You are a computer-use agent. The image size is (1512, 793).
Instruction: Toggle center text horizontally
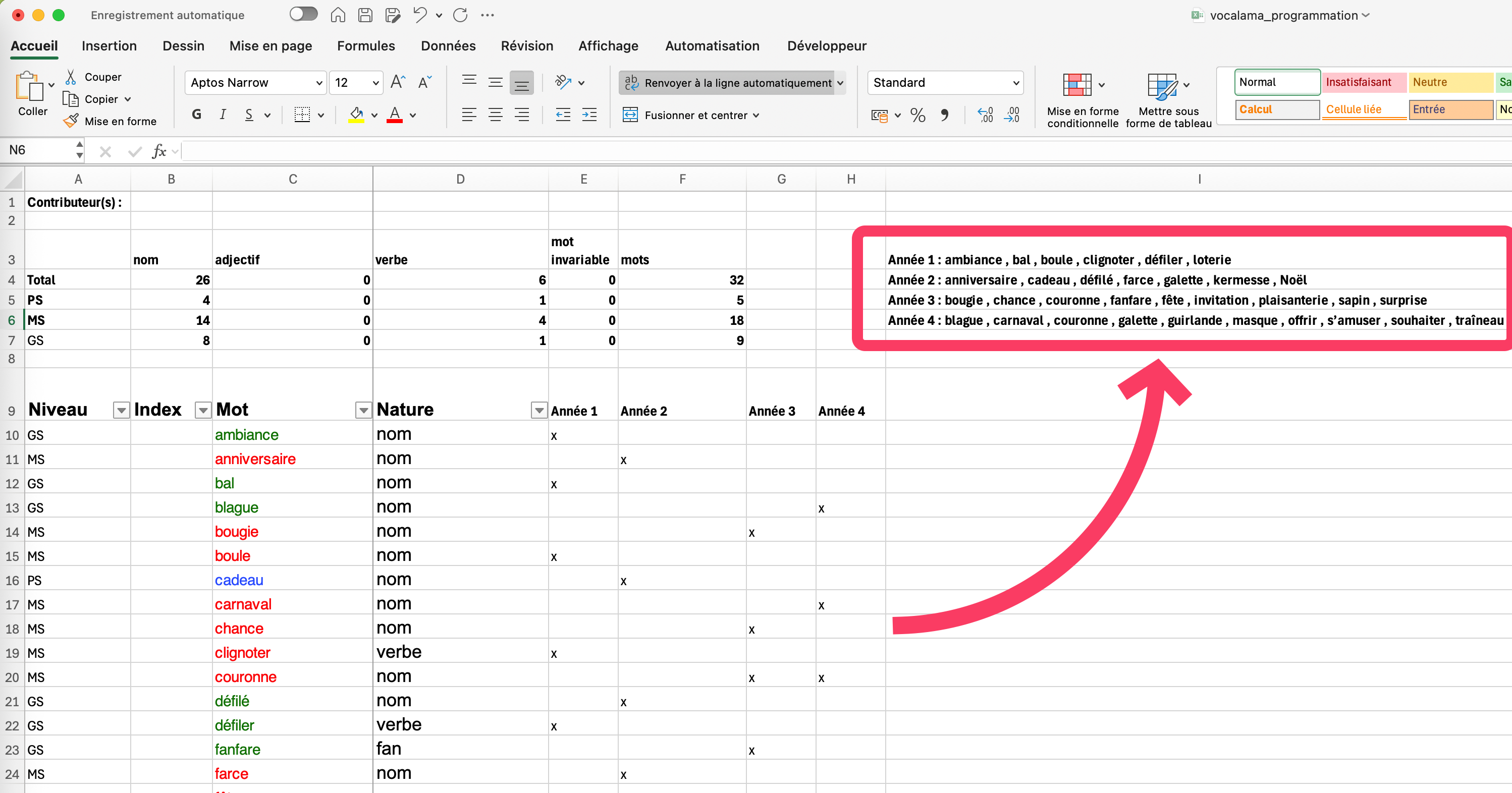pyautogui.click(x=496, y=115)
